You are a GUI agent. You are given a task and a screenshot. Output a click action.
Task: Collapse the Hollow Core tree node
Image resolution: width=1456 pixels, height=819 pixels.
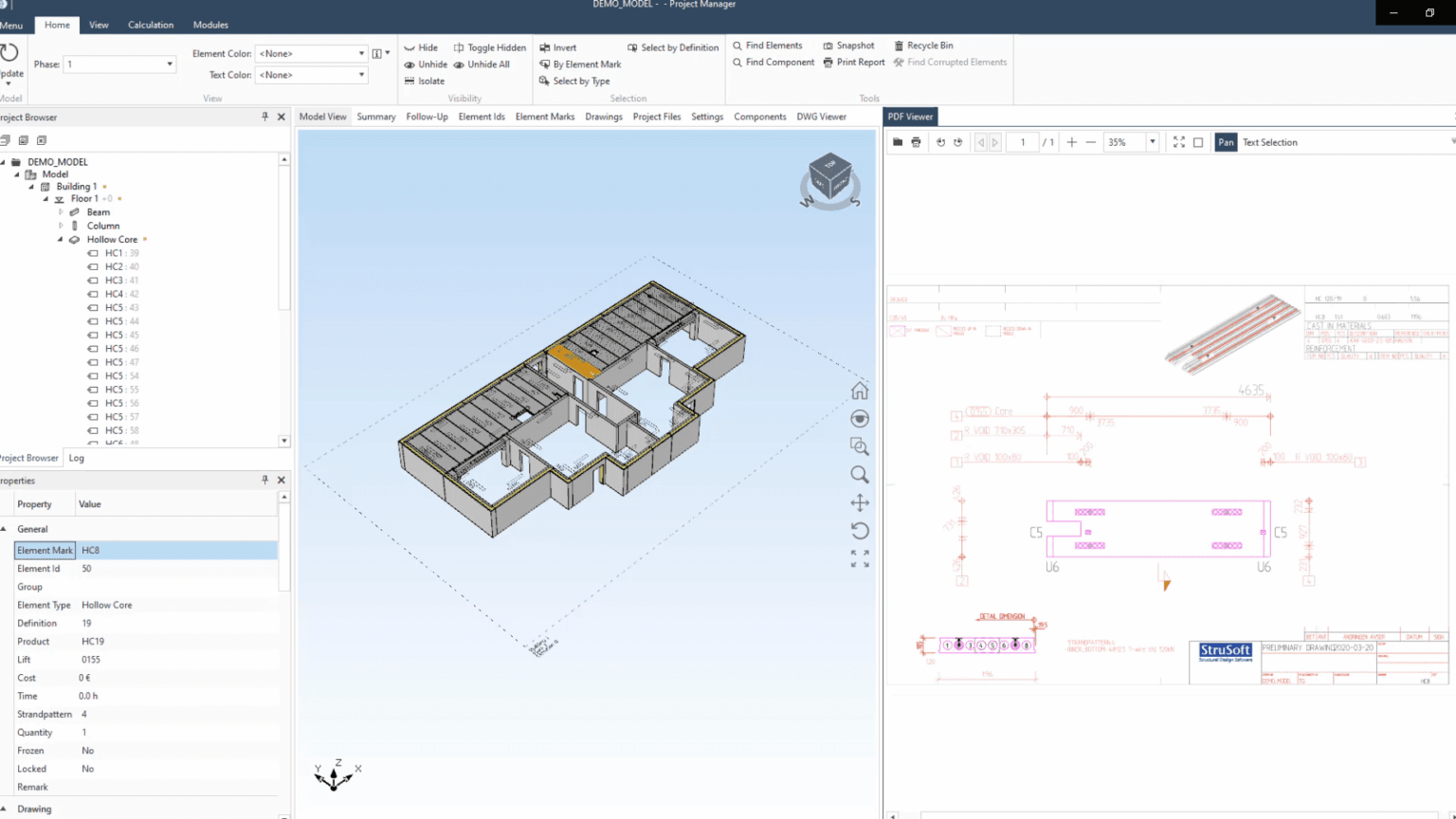pyautogui.click(x=61, y=239)
